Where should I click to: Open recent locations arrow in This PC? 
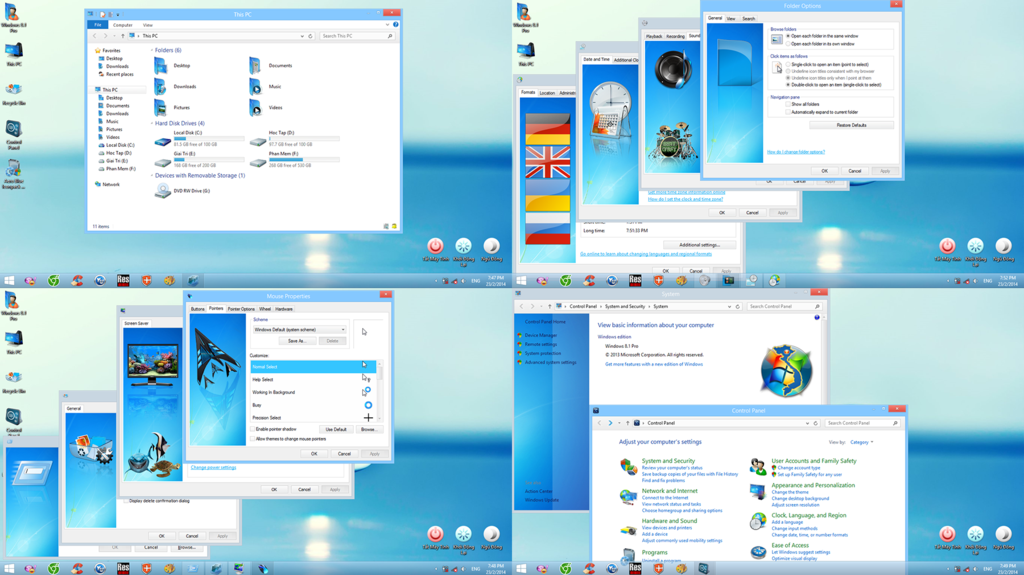click(x=114, y=36)
